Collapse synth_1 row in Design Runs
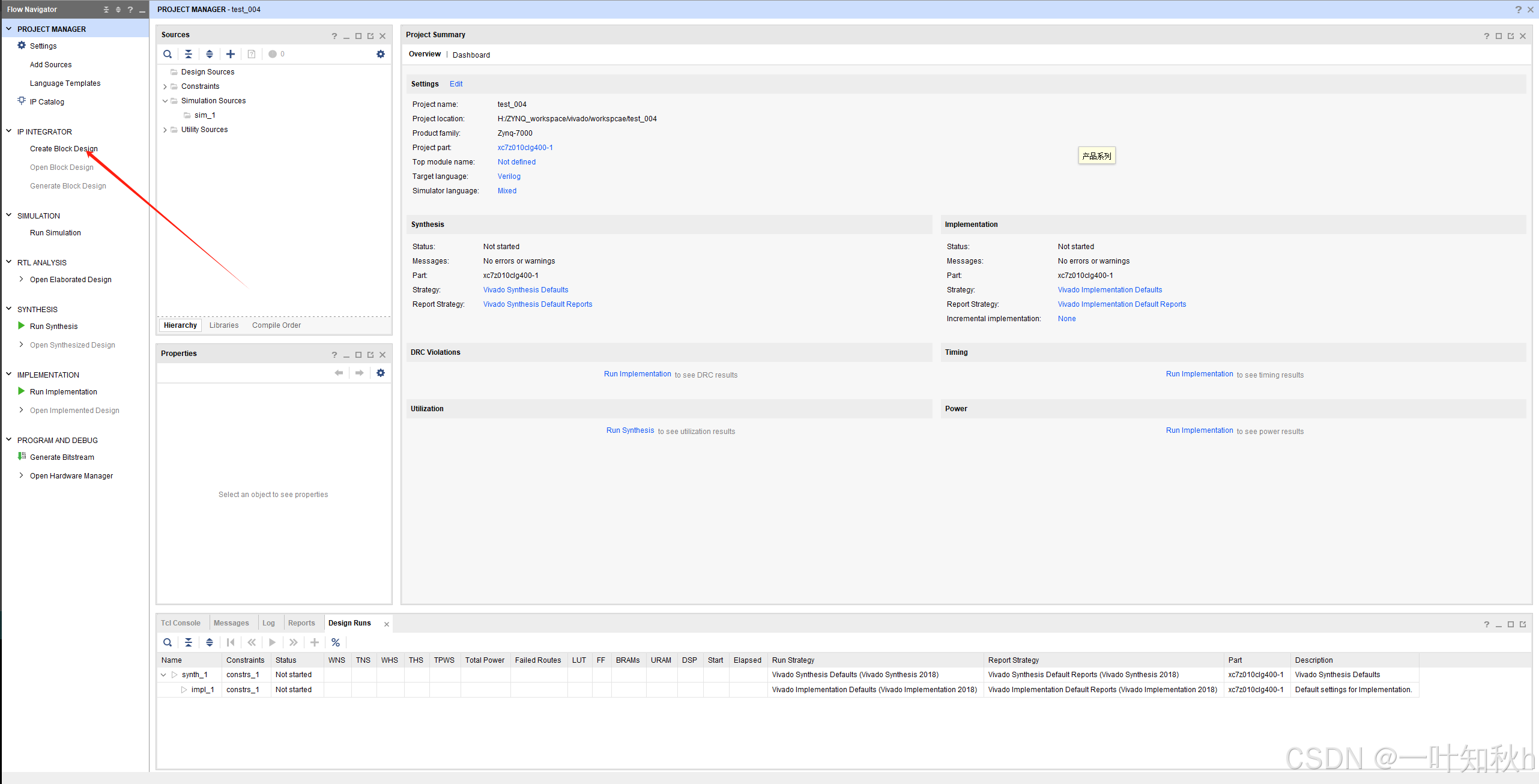The width and height of the screenshot is (1539, 784). click(x=163, y=675)
